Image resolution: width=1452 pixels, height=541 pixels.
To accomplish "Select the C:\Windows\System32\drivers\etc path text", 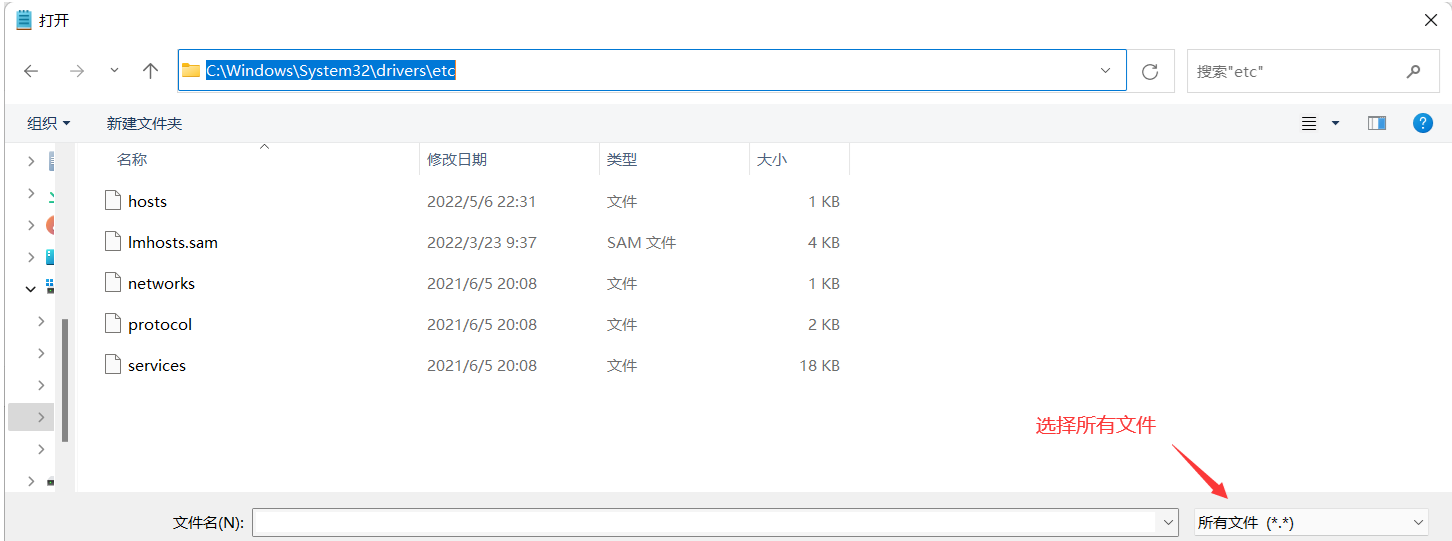I will coord(331,71).
